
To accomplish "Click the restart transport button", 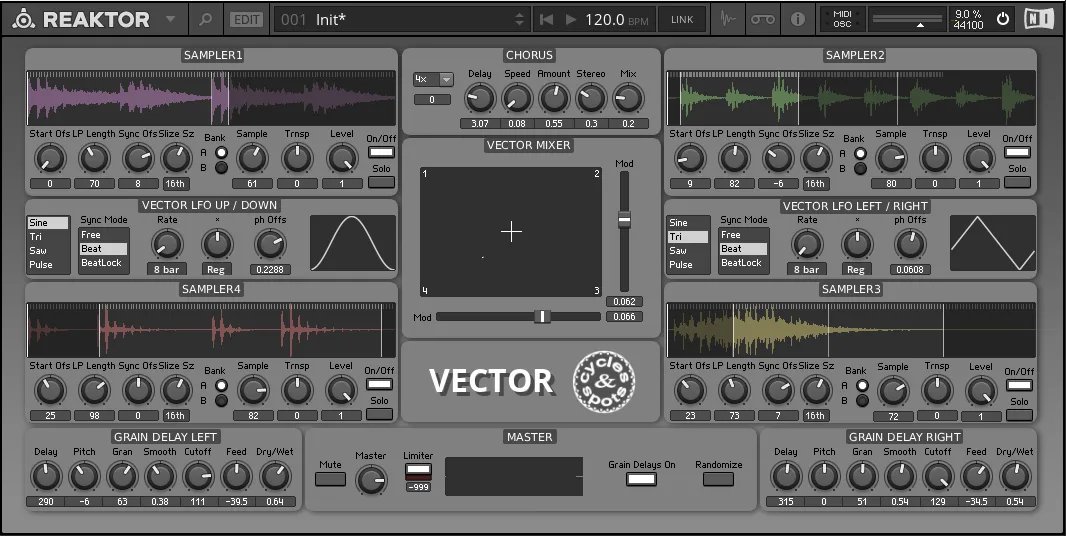I will tap(546, 19).
